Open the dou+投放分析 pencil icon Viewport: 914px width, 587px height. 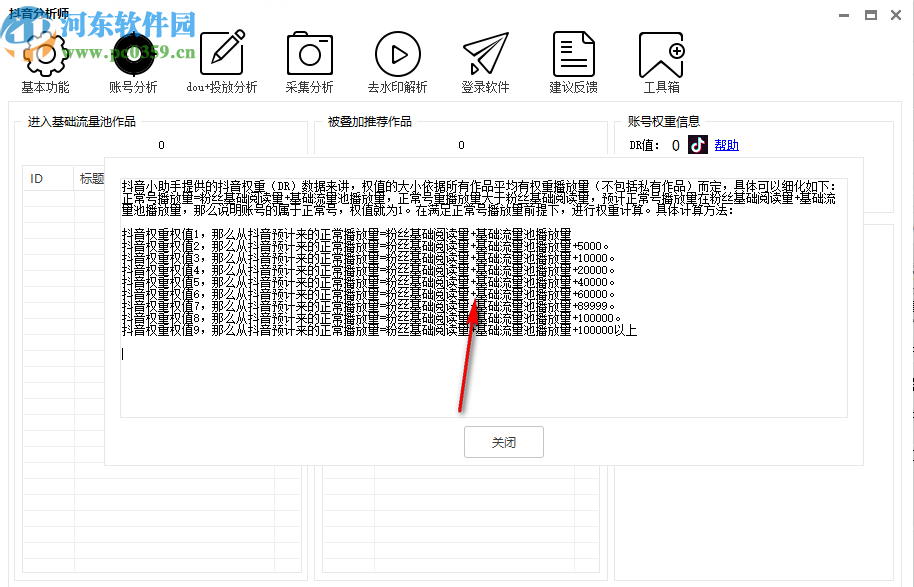click(222, 53)
